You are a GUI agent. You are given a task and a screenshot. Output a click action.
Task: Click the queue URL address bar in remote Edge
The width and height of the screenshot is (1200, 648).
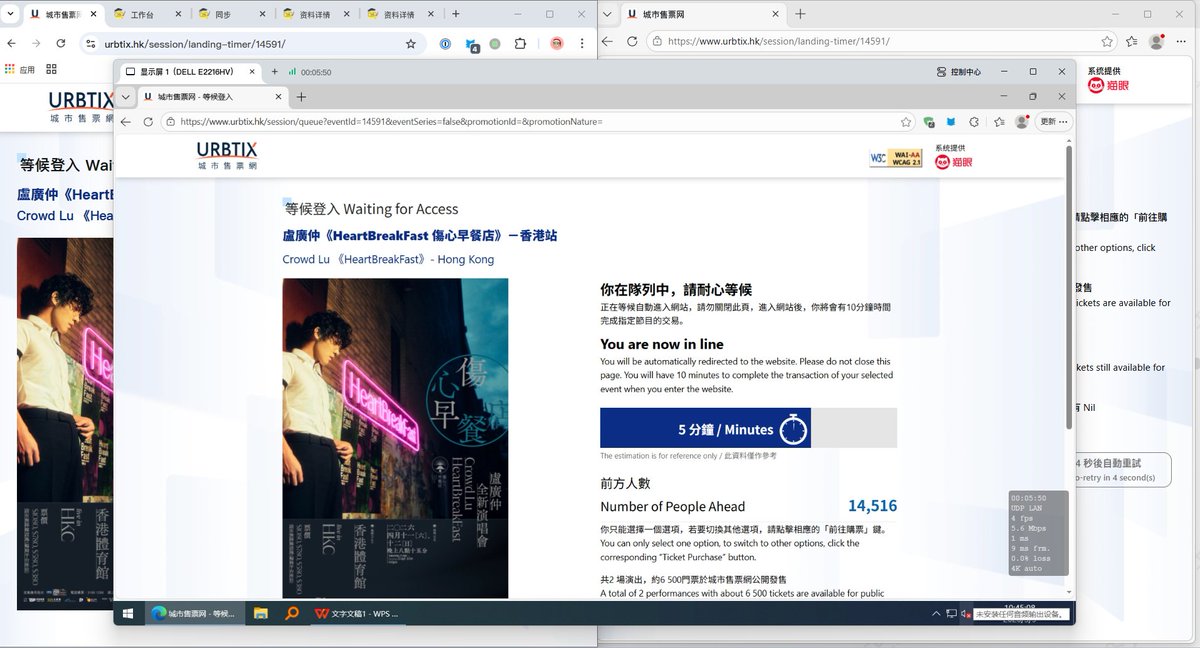click(x=536, y=121)
